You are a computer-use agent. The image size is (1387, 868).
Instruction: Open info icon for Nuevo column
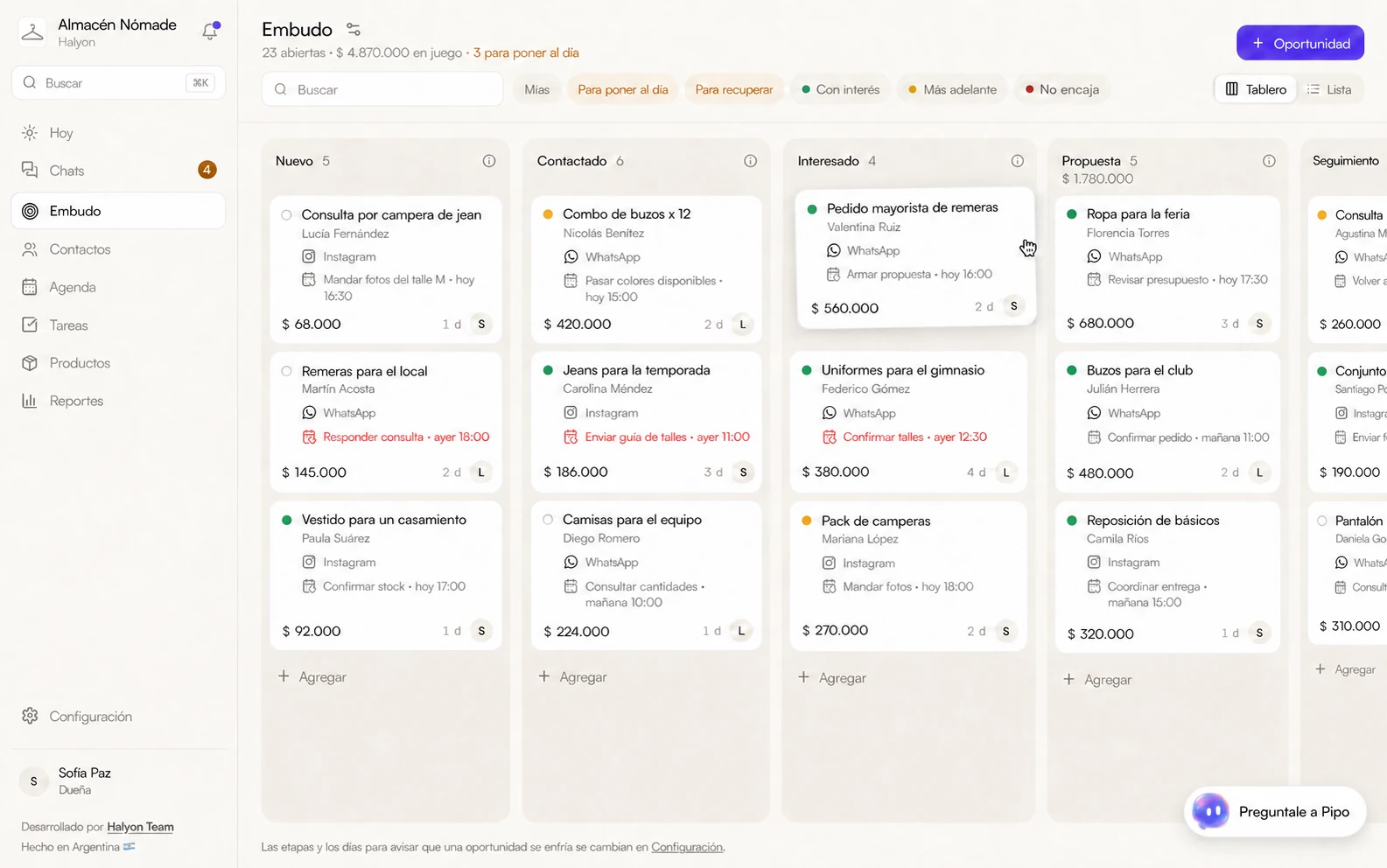tap(489, 161)
